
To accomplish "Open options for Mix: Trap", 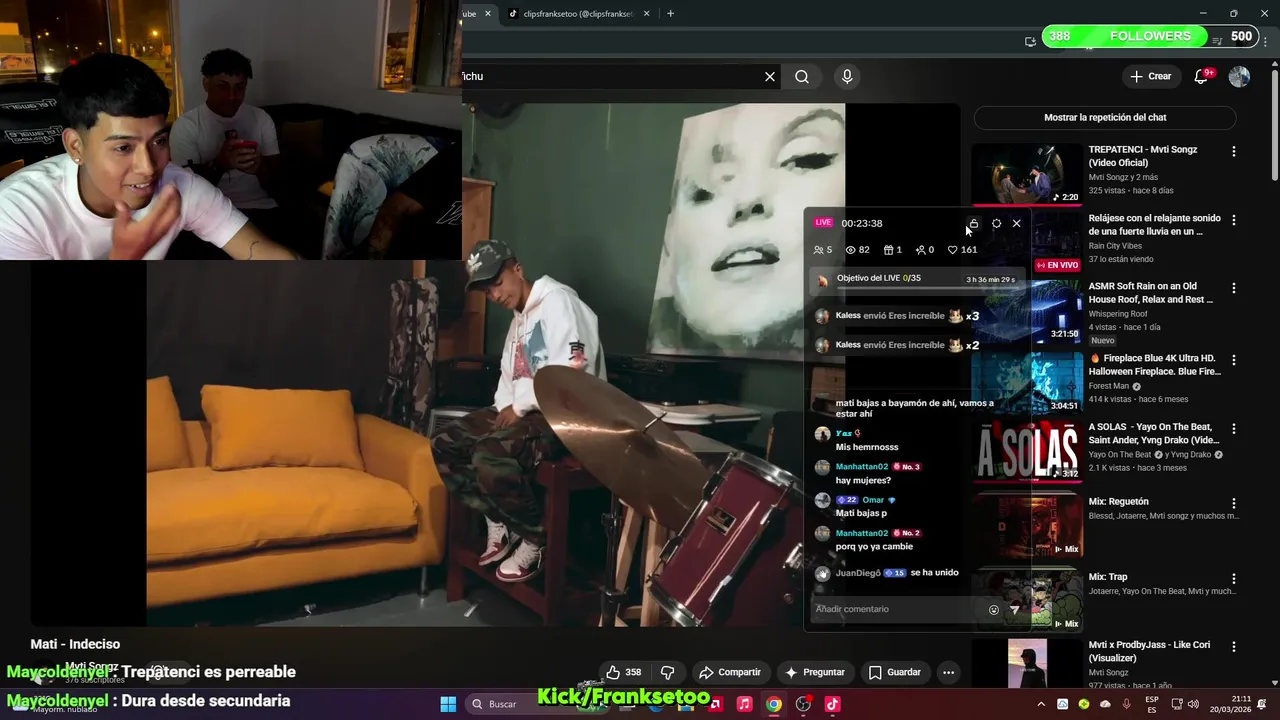I will tap(1234, 578).
